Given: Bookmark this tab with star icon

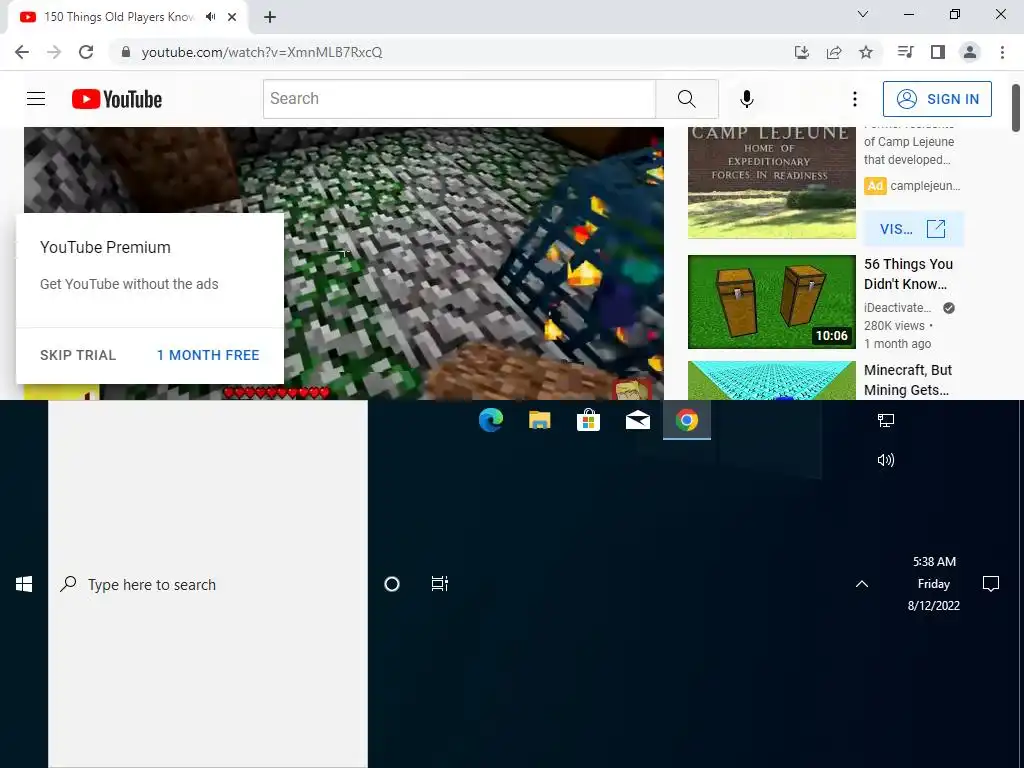Looking at the screenshot, I should pos(865,52).
